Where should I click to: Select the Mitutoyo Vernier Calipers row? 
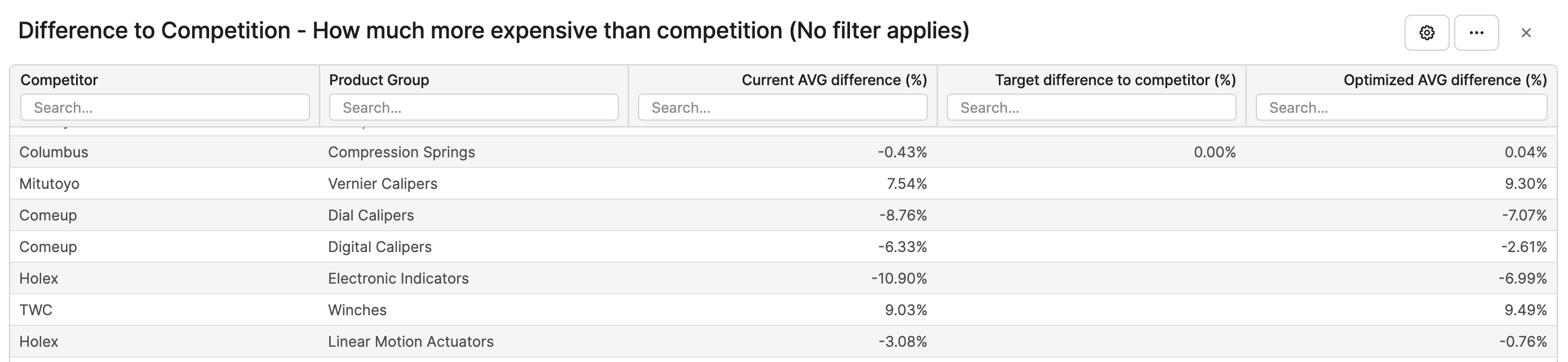click(783, 183)
